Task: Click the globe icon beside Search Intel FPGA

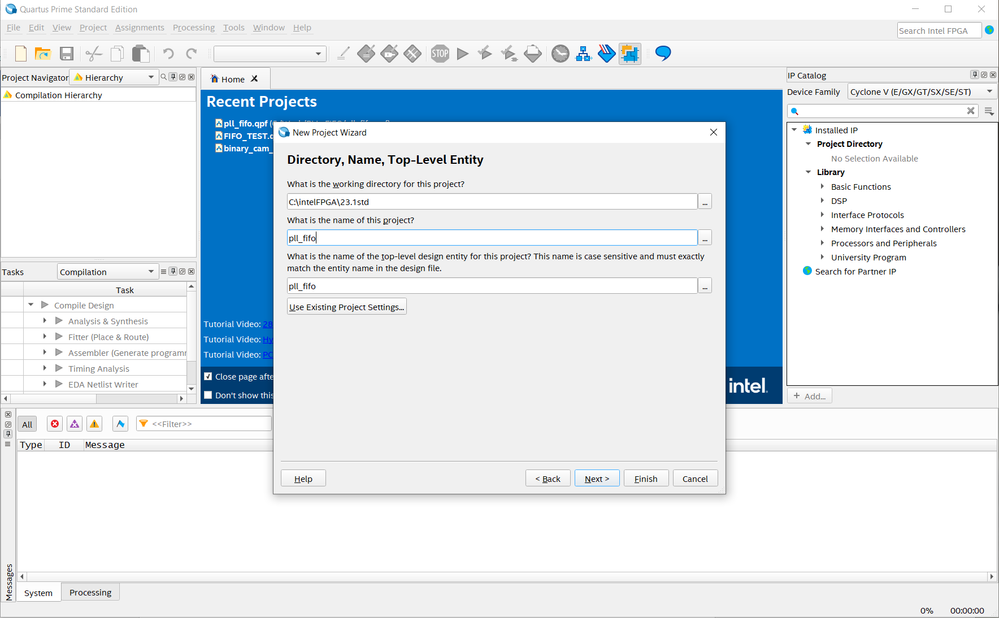Action: 989,30
